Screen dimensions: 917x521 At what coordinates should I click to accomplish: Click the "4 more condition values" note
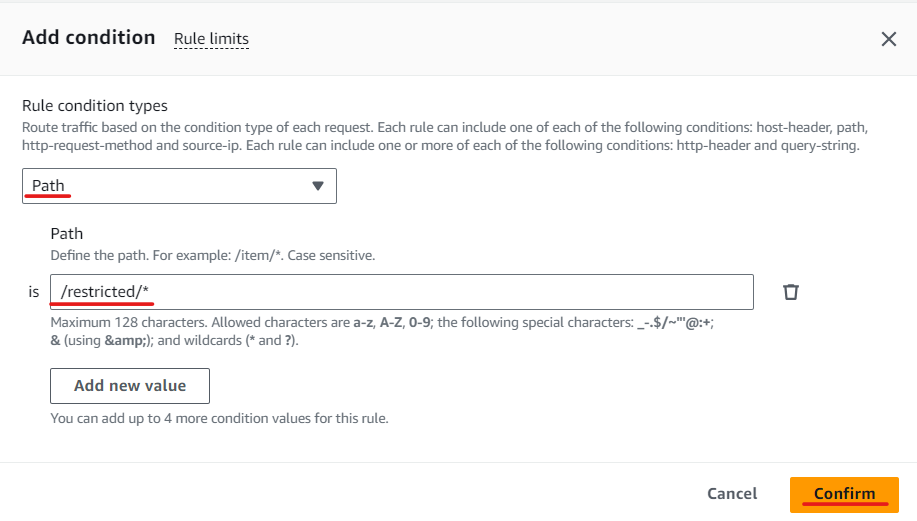click(x=219, y=419)
